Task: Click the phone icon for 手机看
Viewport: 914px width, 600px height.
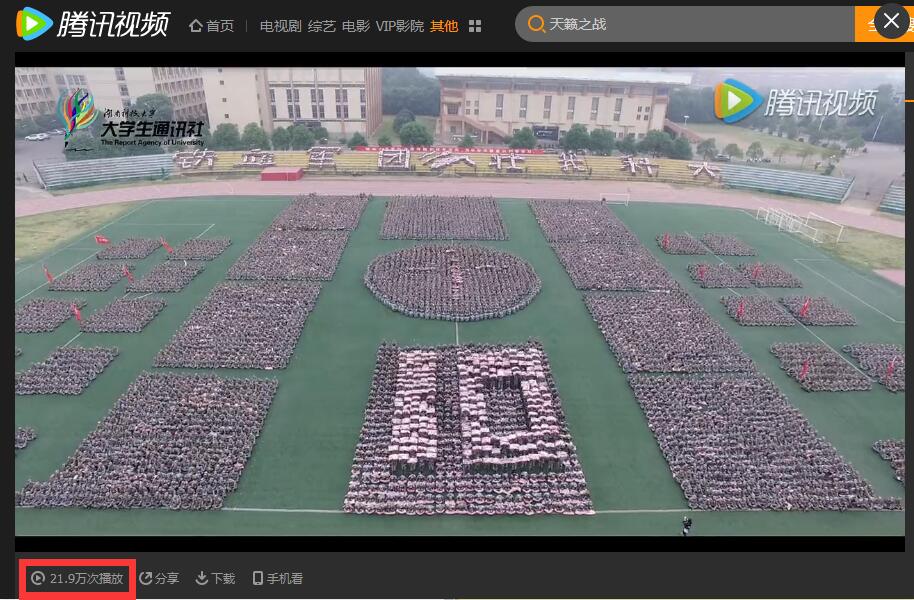Action: point(258,578)
